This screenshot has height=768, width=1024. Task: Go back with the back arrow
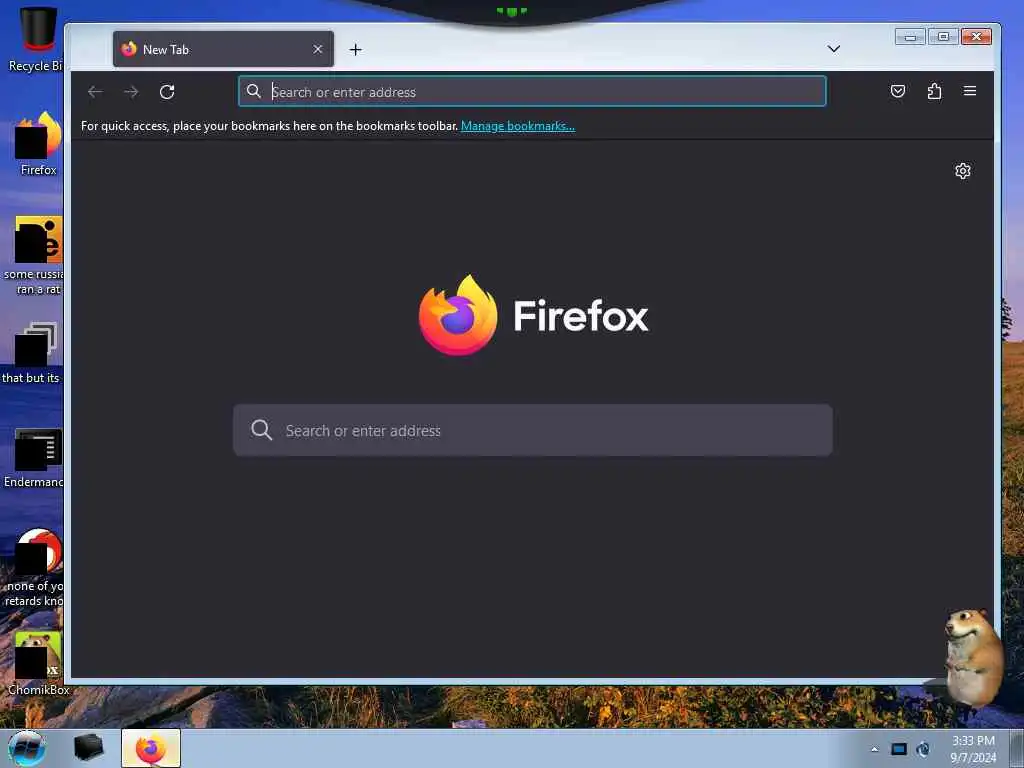click(x=95, y=92)
